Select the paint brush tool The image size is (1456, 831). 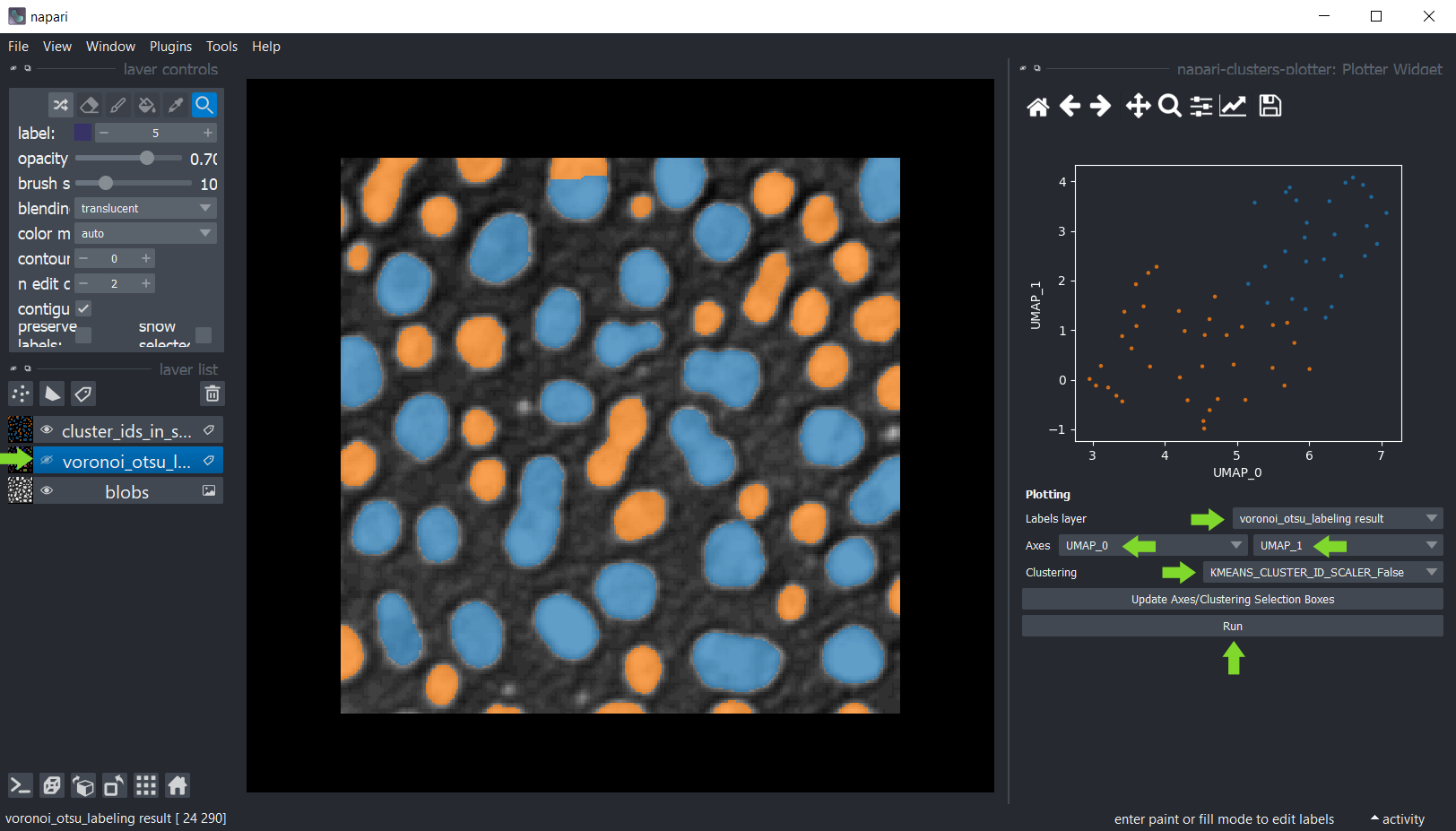coord(118,105)
